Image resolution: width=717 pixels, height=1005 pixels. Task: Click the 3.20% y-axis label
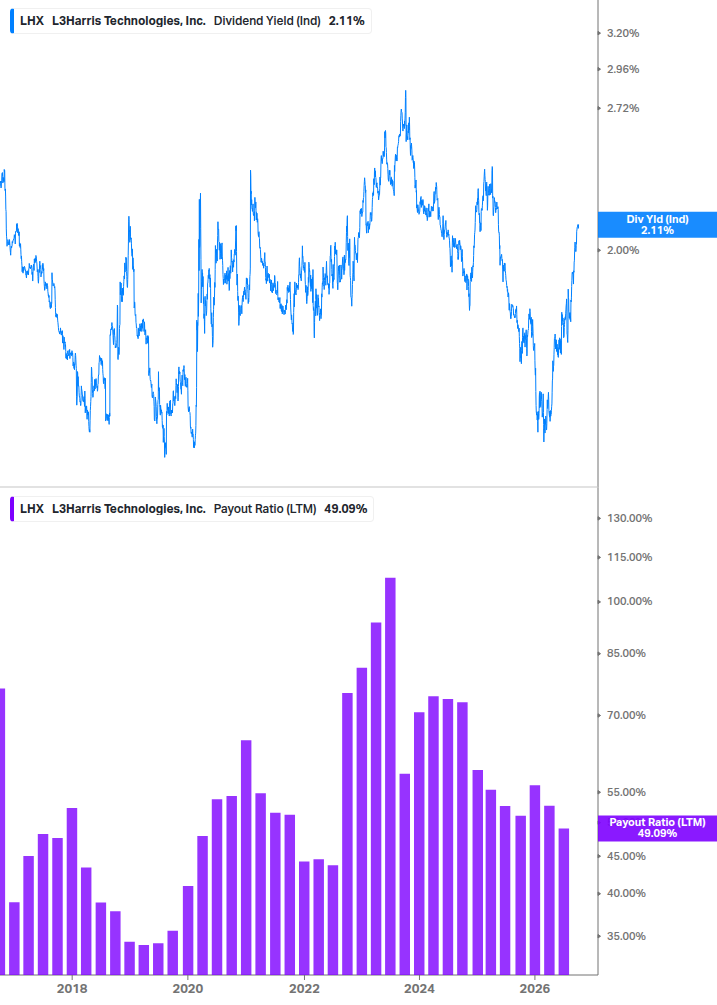[623, 33]
